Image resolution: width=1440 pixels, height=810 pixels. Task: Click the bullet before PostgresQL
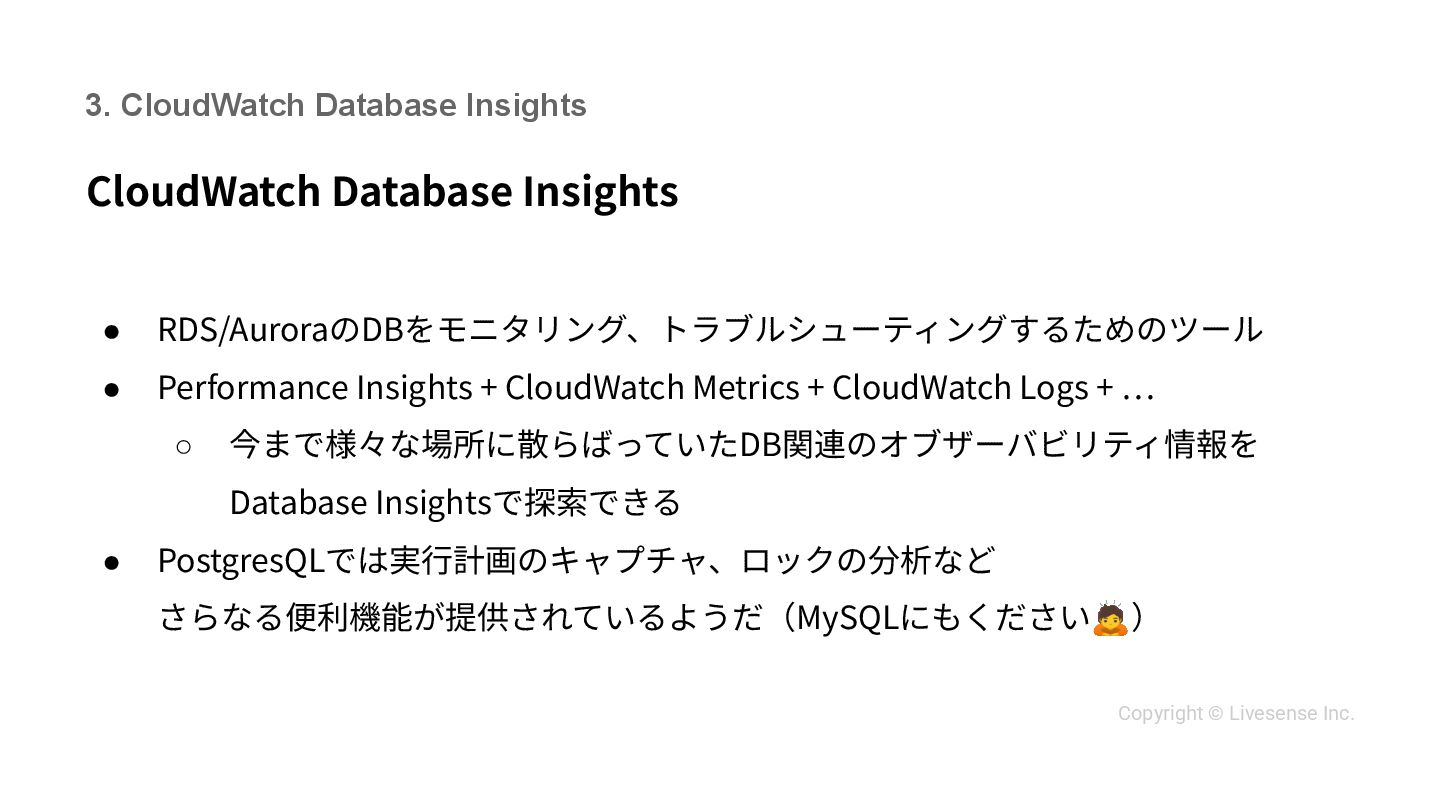click(x=113, y=562)
